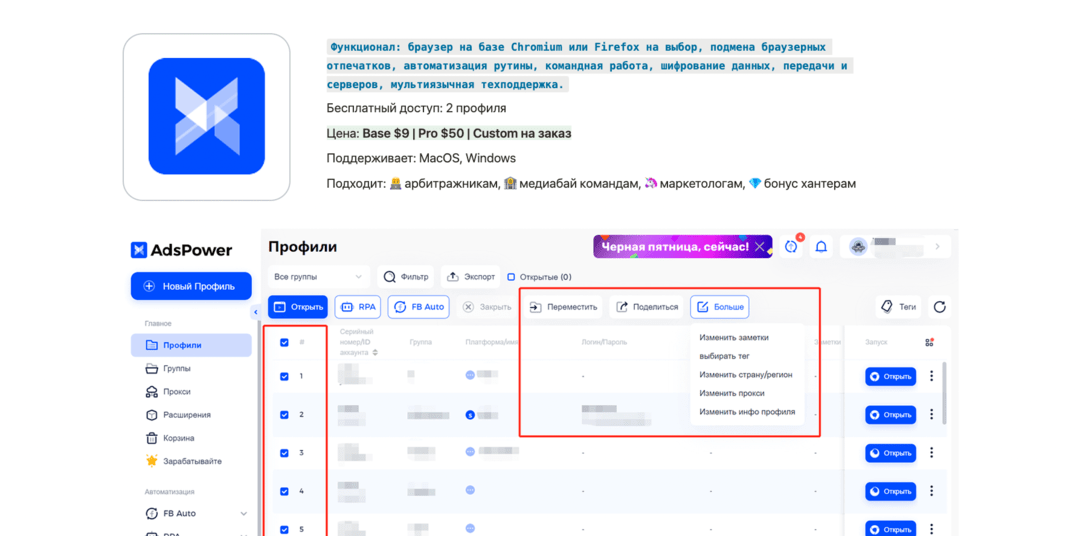The width and height of the screenshot is (1080, 536).
Task: Click the platform icon in row 2
Action: coord(470,415)
